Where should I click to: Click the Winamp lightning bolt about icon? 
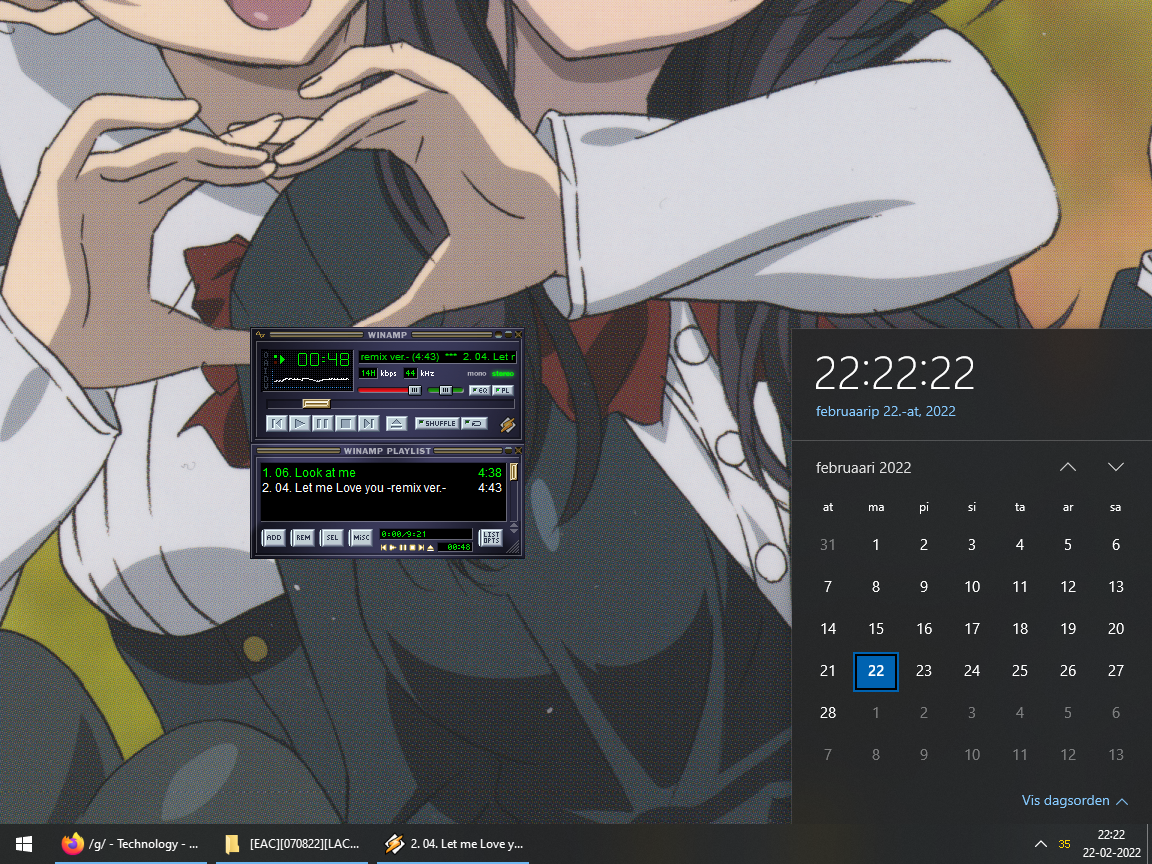pyautogui.click(x=508, y=425)
